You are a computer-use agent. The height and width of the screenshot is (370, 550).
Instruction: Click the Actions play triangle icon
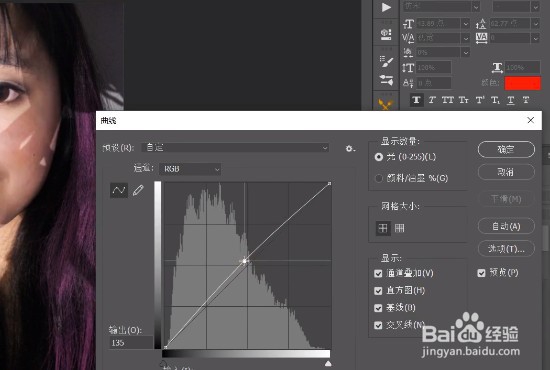(386, 7)
